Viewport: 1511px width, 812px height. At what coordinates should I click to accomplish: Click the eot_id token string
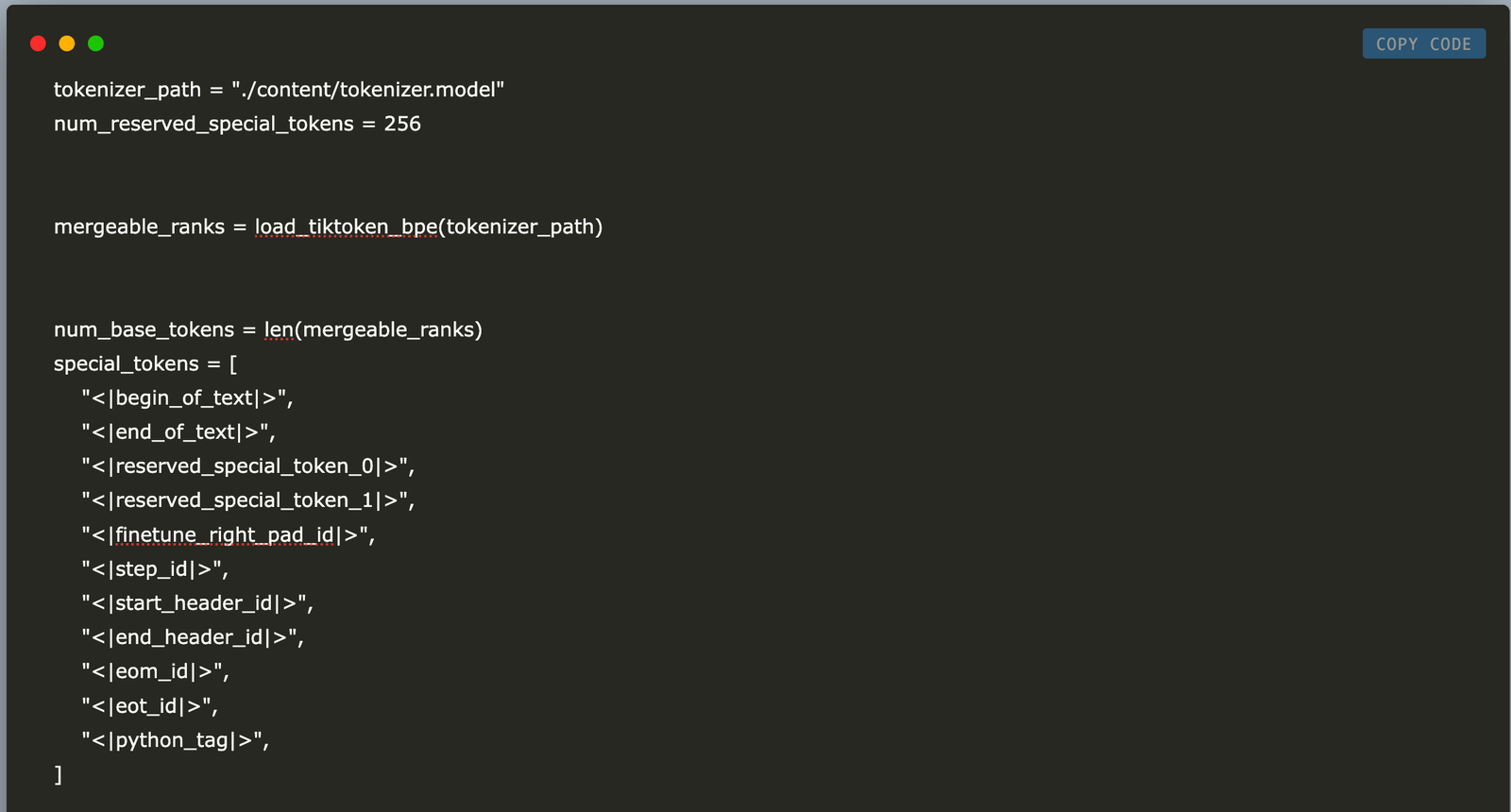(x=149, y=706)
